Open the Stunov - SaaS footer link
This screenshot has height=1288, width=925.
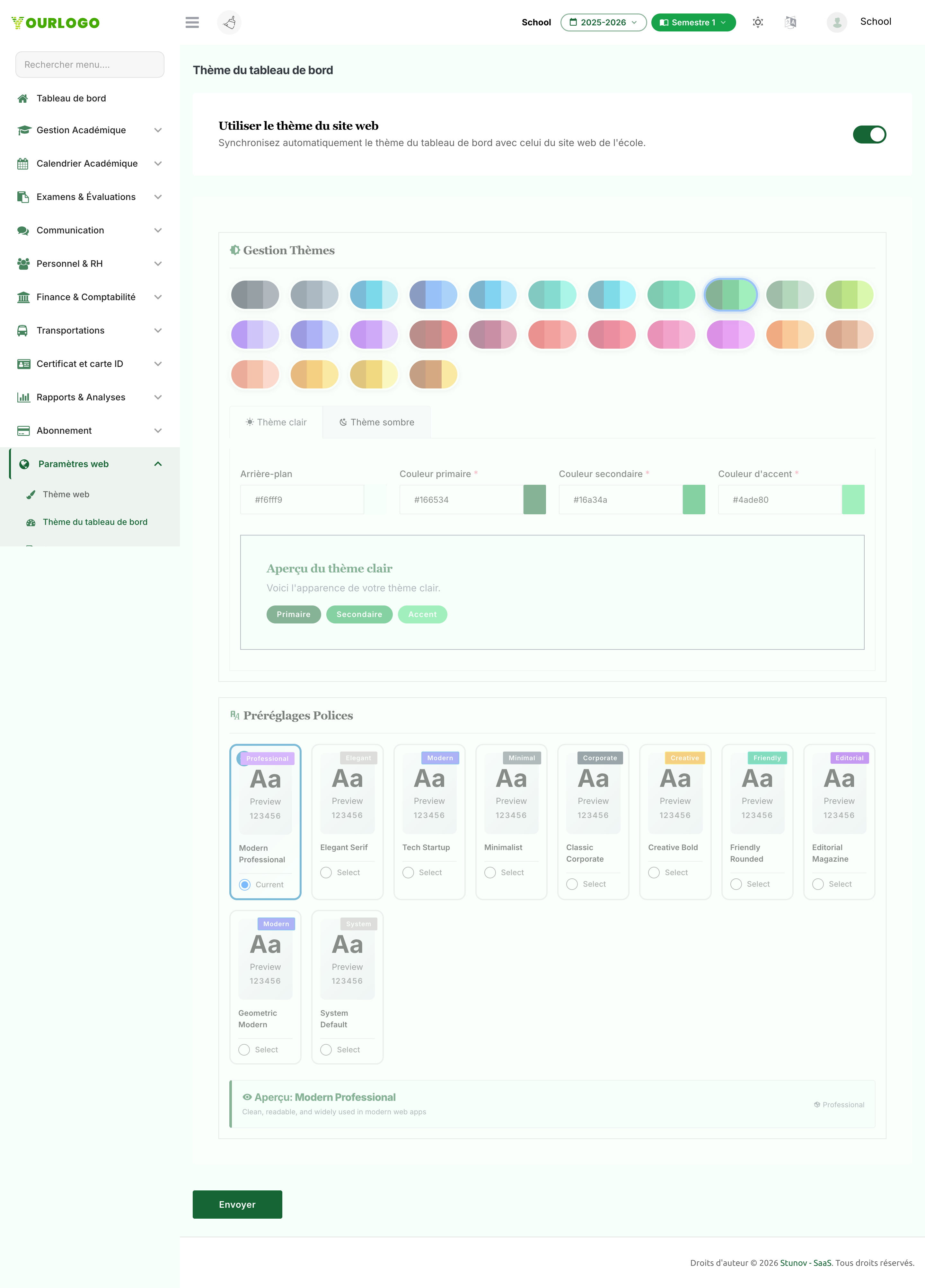click(x=806, y=1263)
